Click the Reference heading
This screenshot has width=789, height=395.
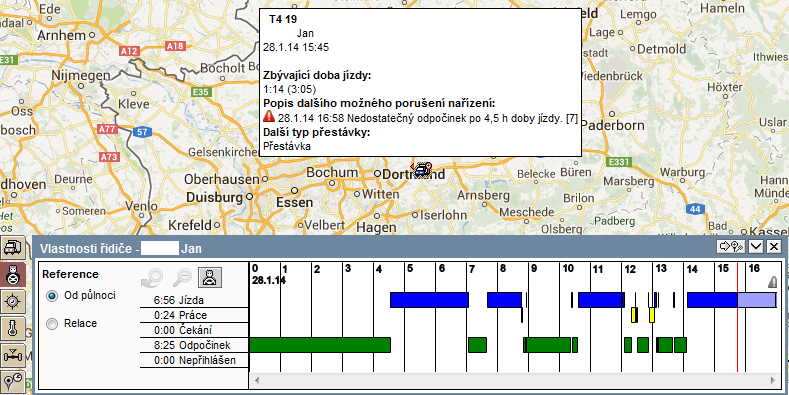pyautogui.click(x=70, y=274)
